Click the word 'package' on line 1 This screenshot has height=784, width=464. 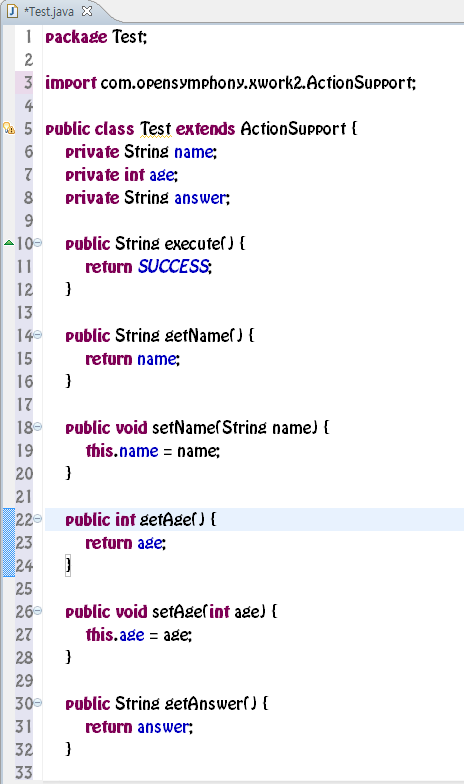(76, 37)
